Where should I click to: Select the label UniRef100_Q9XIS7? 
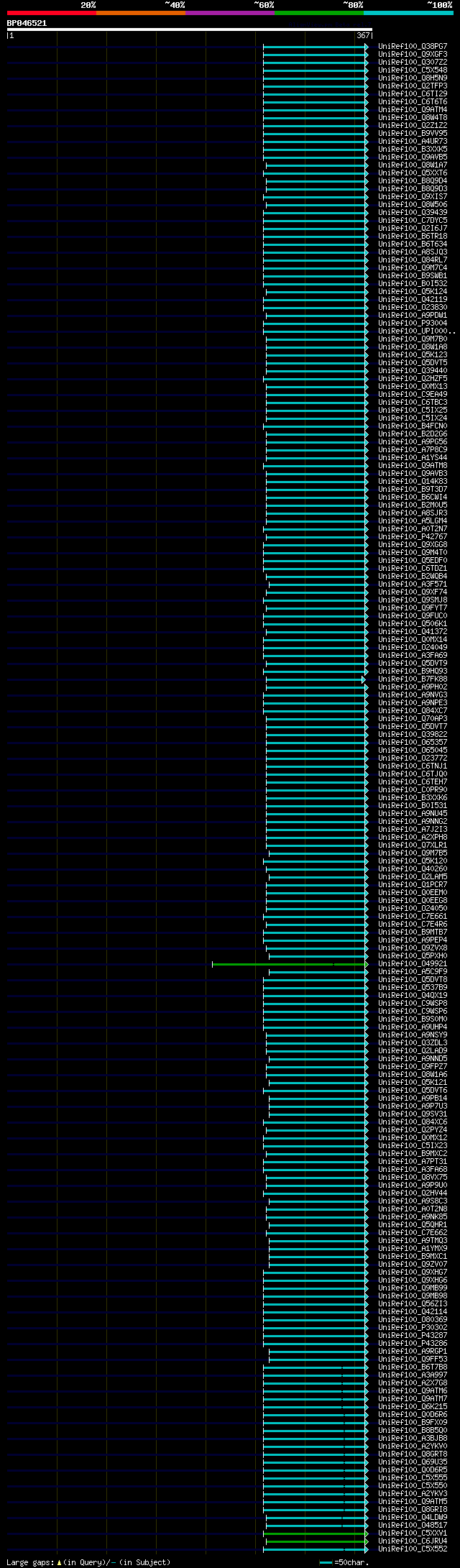click(413, 197)
